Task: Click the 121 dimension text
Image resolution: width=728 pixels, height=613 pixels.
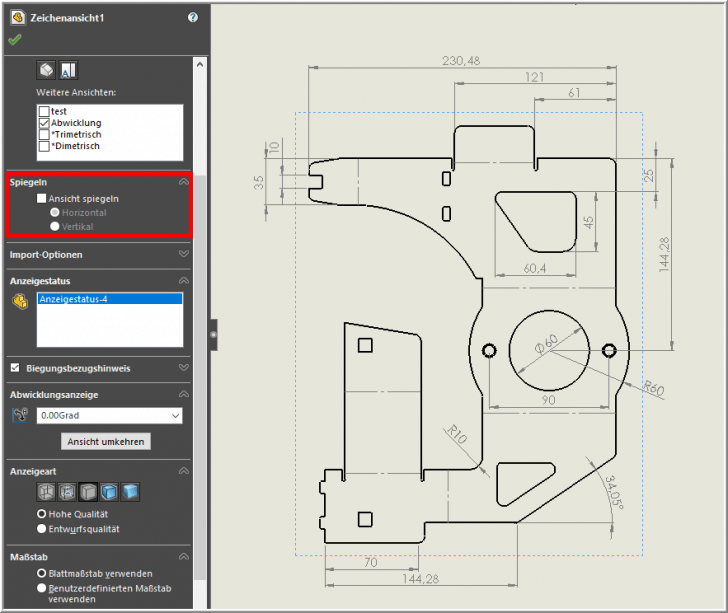Action: pos(534,77)
